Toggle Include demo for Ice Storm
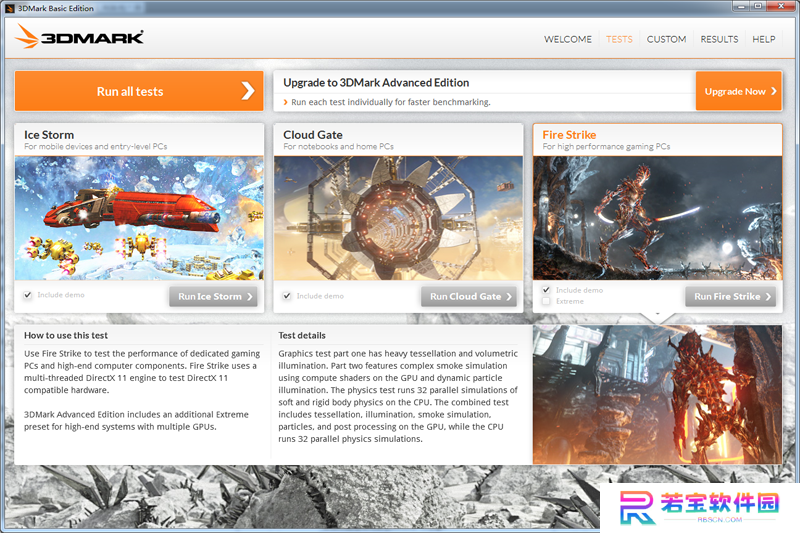 click(x=28, y=295)
